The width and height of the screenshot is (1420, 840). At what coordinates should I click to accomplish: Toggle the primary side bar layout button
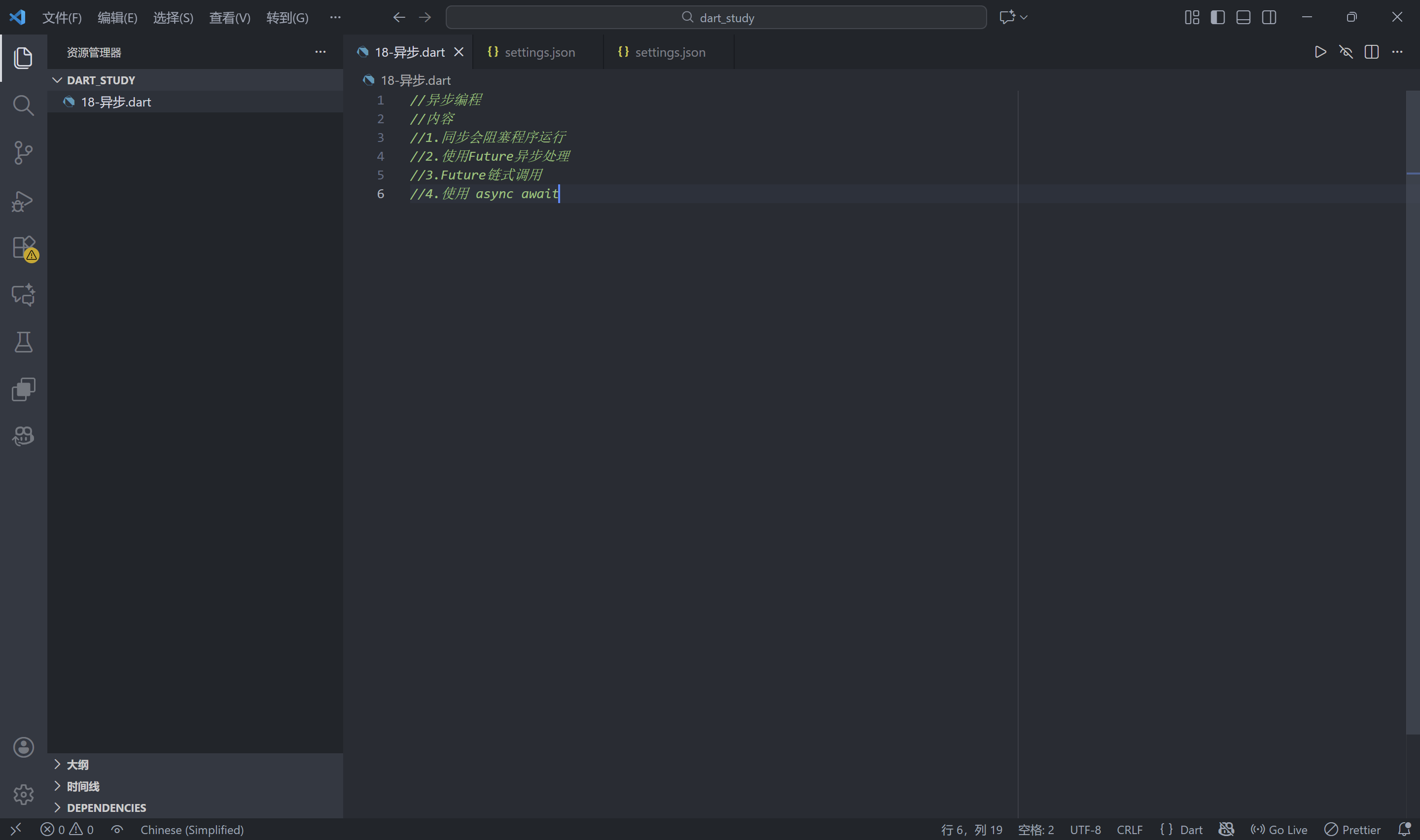pos(1217,18)
